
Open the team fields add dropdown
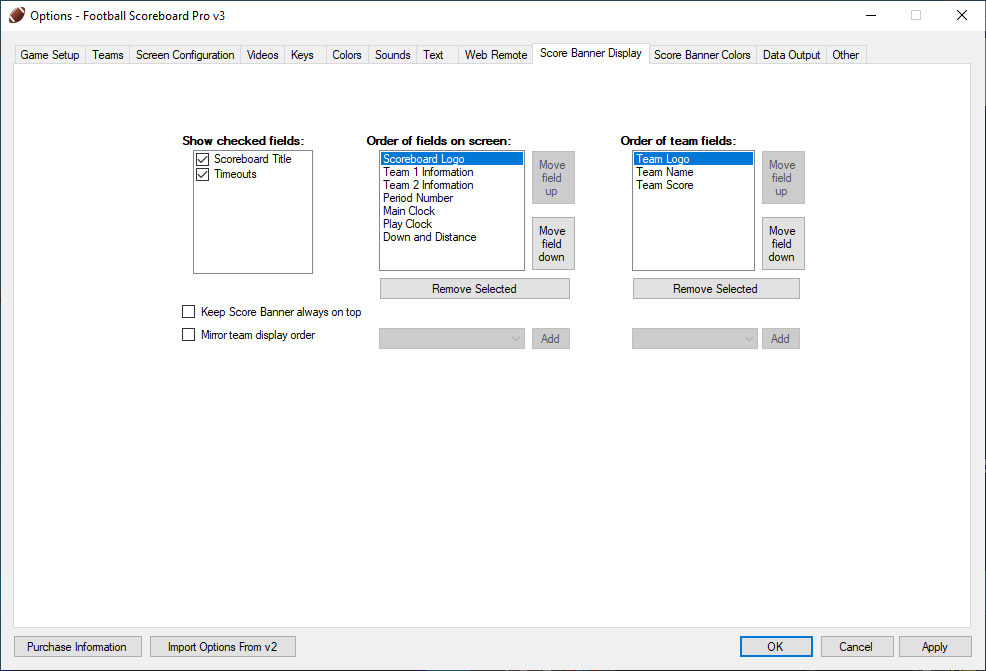695,339
